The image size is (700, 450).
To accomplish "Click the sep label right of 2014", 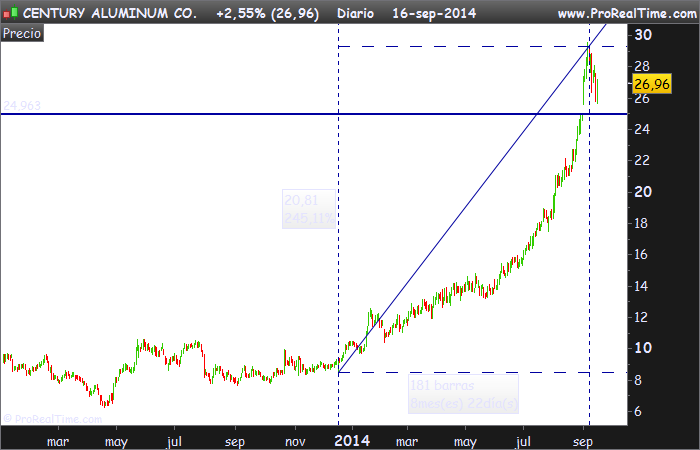I will [x=583, y=442].
